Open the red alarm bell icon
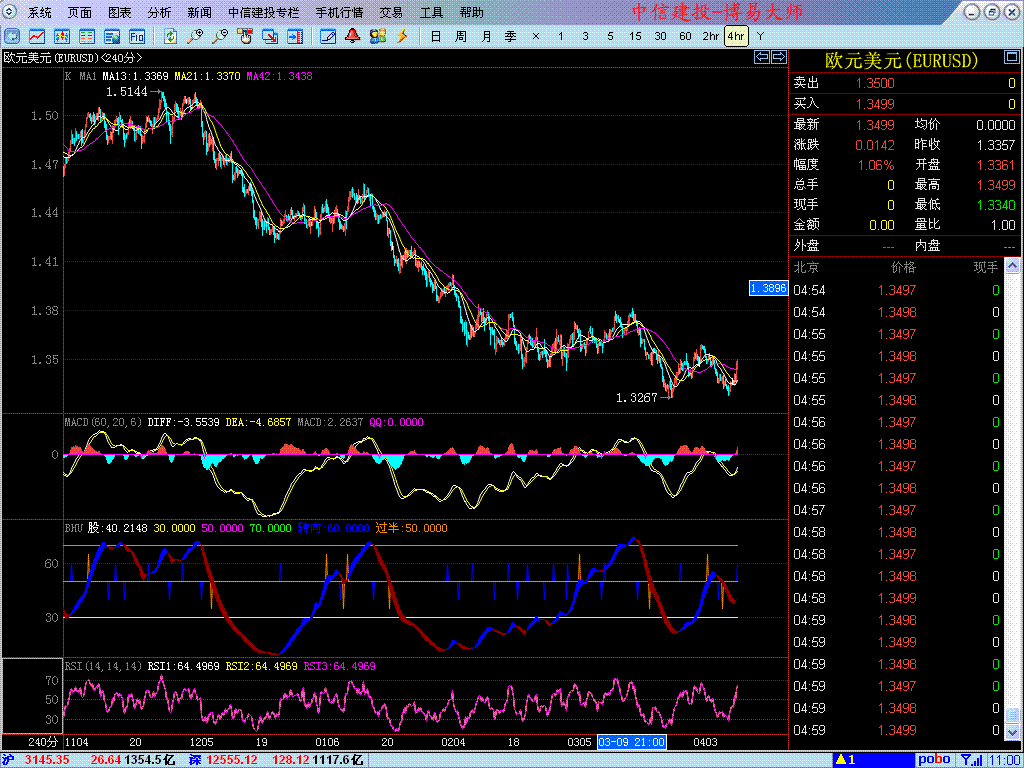The height and width of the screenshot is (768, 1024). (x=352, y=36)
